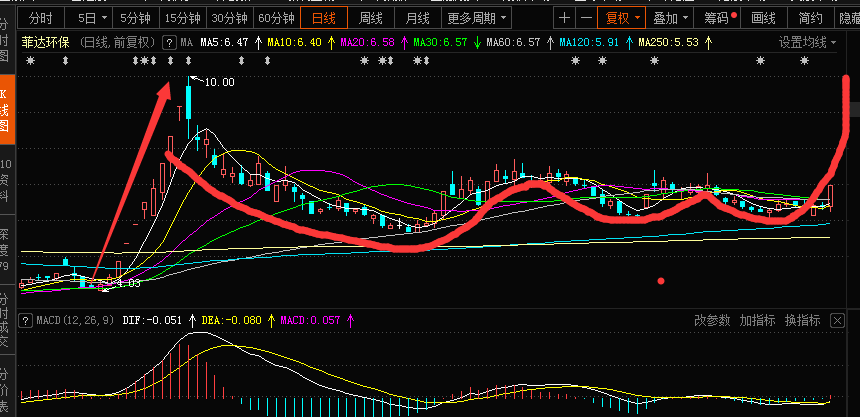This screenshot has width=860, height=417.
Task: Click the DEA:-0.080 value
Action: coord(231,320)
